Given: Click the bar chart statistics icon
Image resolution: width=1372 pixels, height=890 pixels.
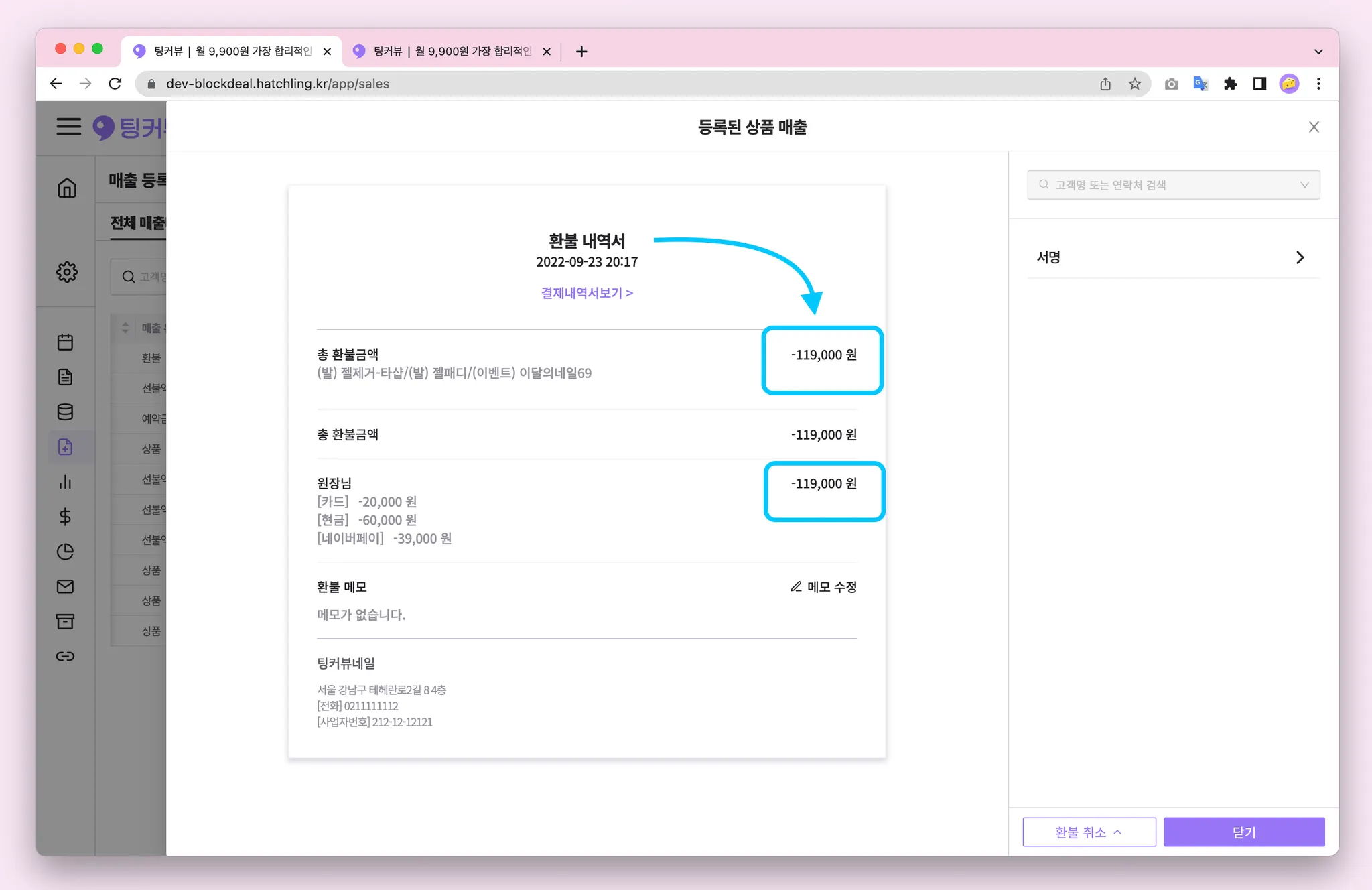Looking at the screenshot, I should click(x=66, y=482).
